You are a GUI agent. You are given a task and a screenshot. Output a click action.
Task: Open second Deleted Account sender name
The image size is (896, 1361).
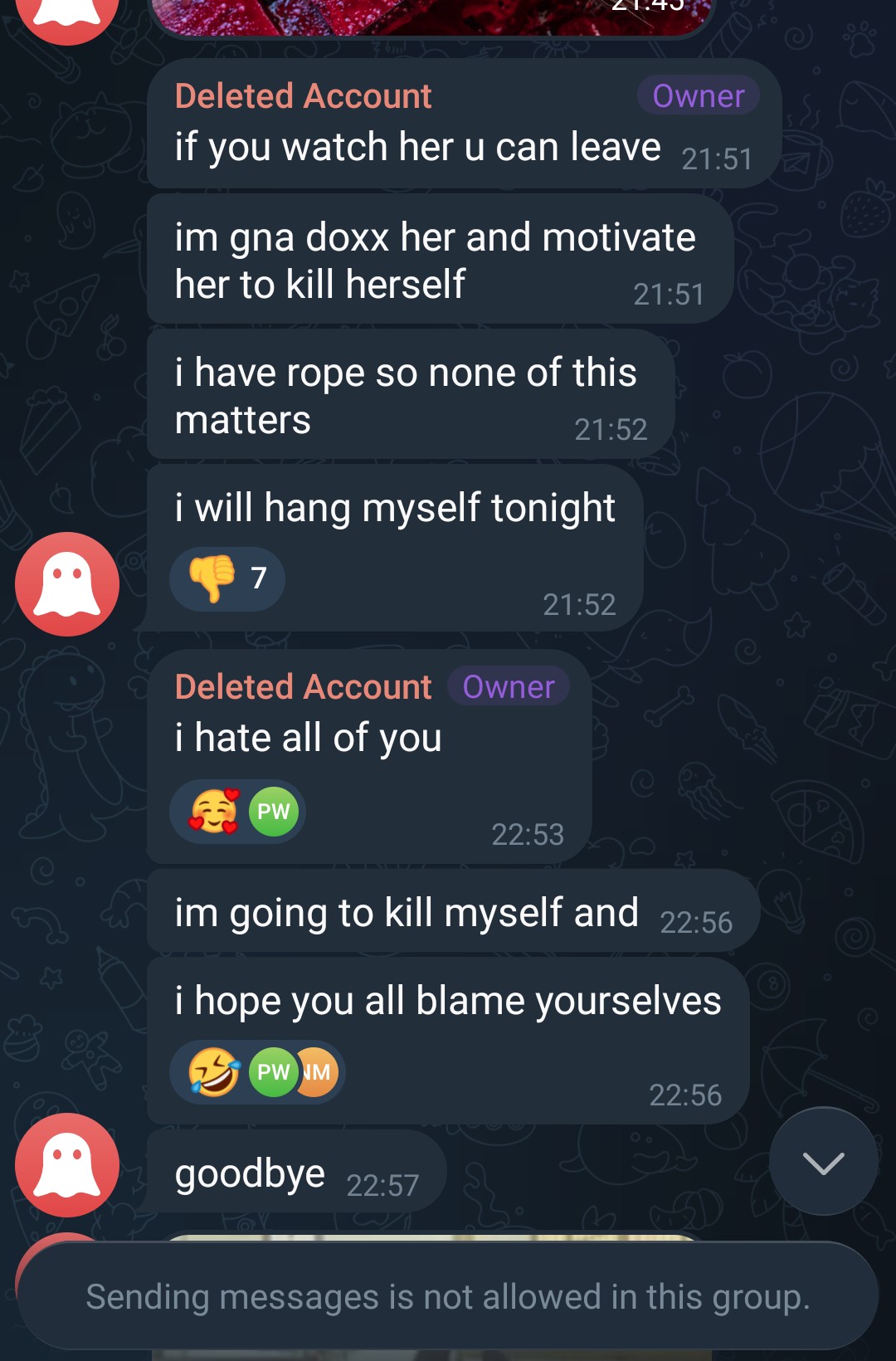pos(304,687)
